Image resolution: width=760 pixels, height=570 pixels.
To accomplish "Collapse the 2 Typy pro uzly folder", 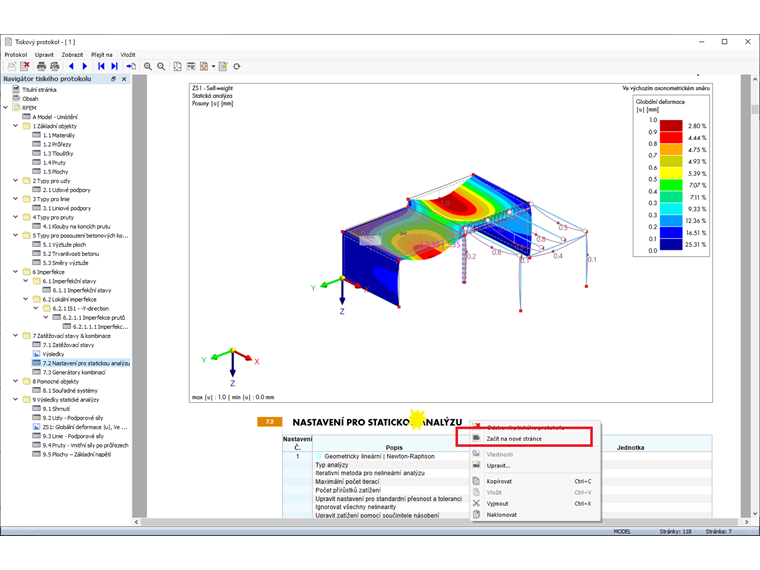I will tap(16, 181).
